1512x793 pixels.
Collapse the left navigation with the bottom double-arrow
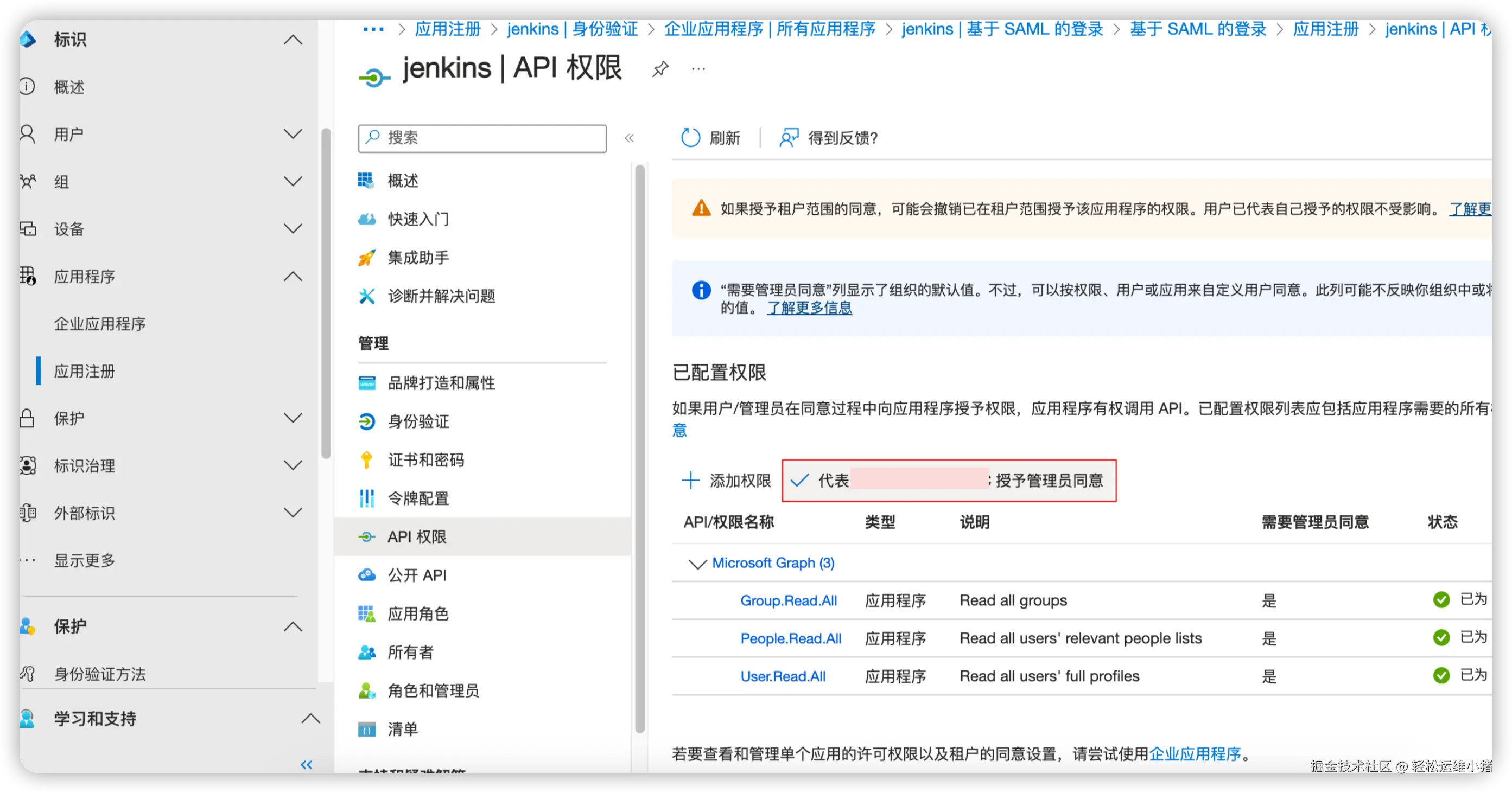[x=307, y=764]
